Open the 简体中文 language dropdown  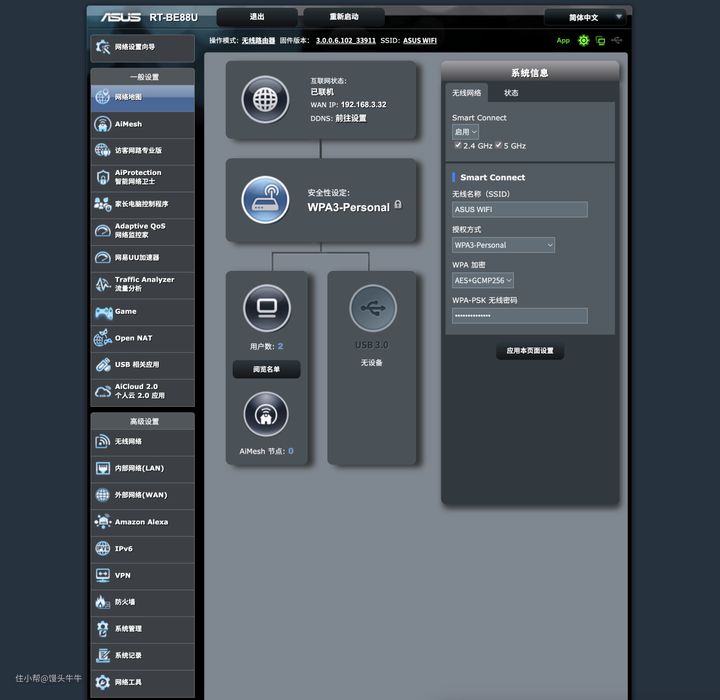tap(585, 17)
